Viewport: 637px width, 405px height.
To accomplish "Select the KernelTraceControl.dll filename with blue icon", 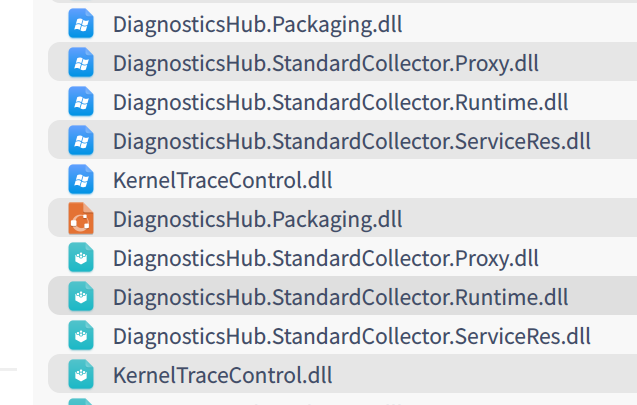I will [x=223, y=180].
